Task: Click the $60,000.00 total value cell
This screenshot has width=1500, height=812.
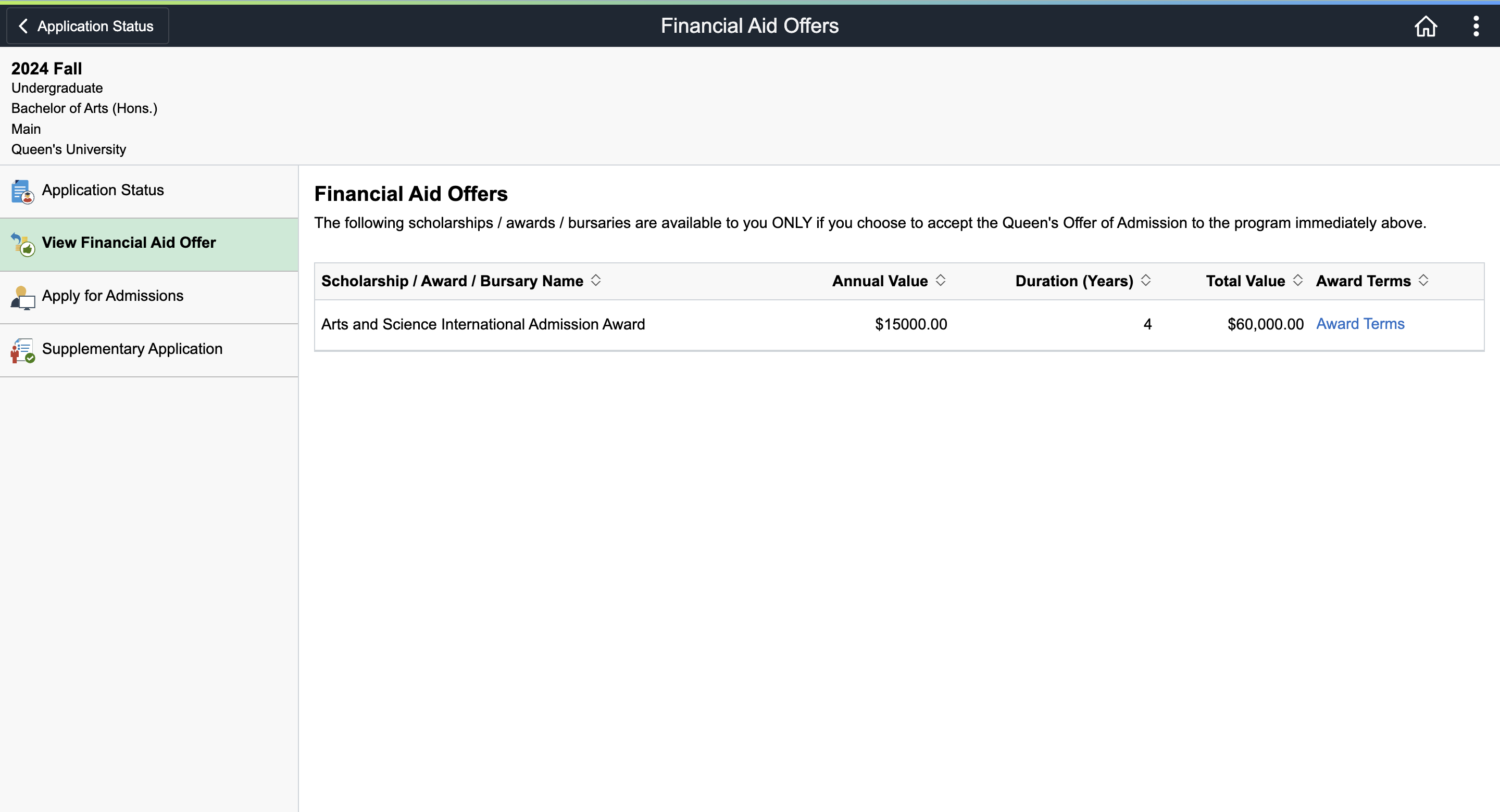Action: (x=1265, y=324)
